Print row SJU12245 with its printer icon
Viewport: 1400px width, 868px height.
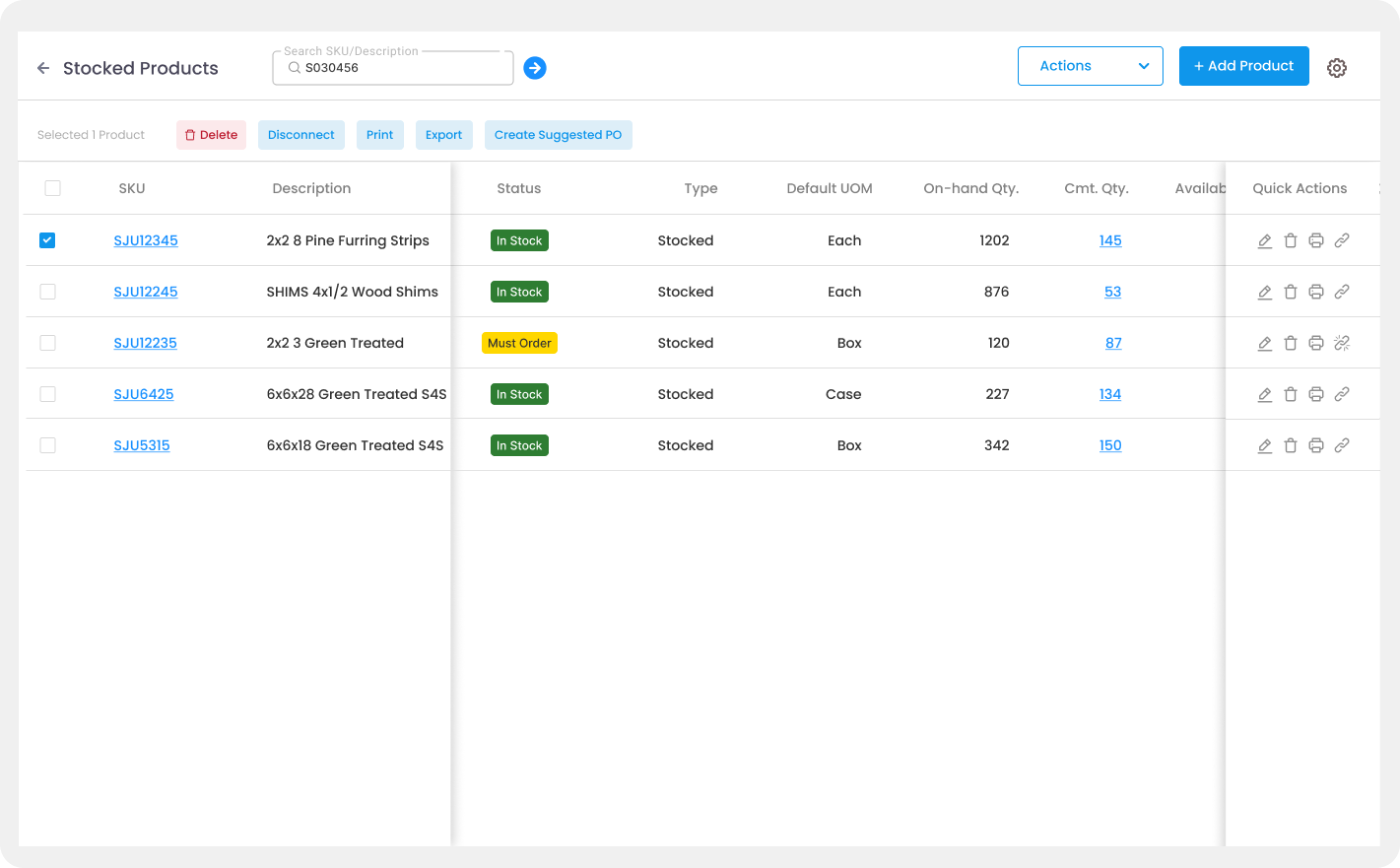(x=1316, y=292)
